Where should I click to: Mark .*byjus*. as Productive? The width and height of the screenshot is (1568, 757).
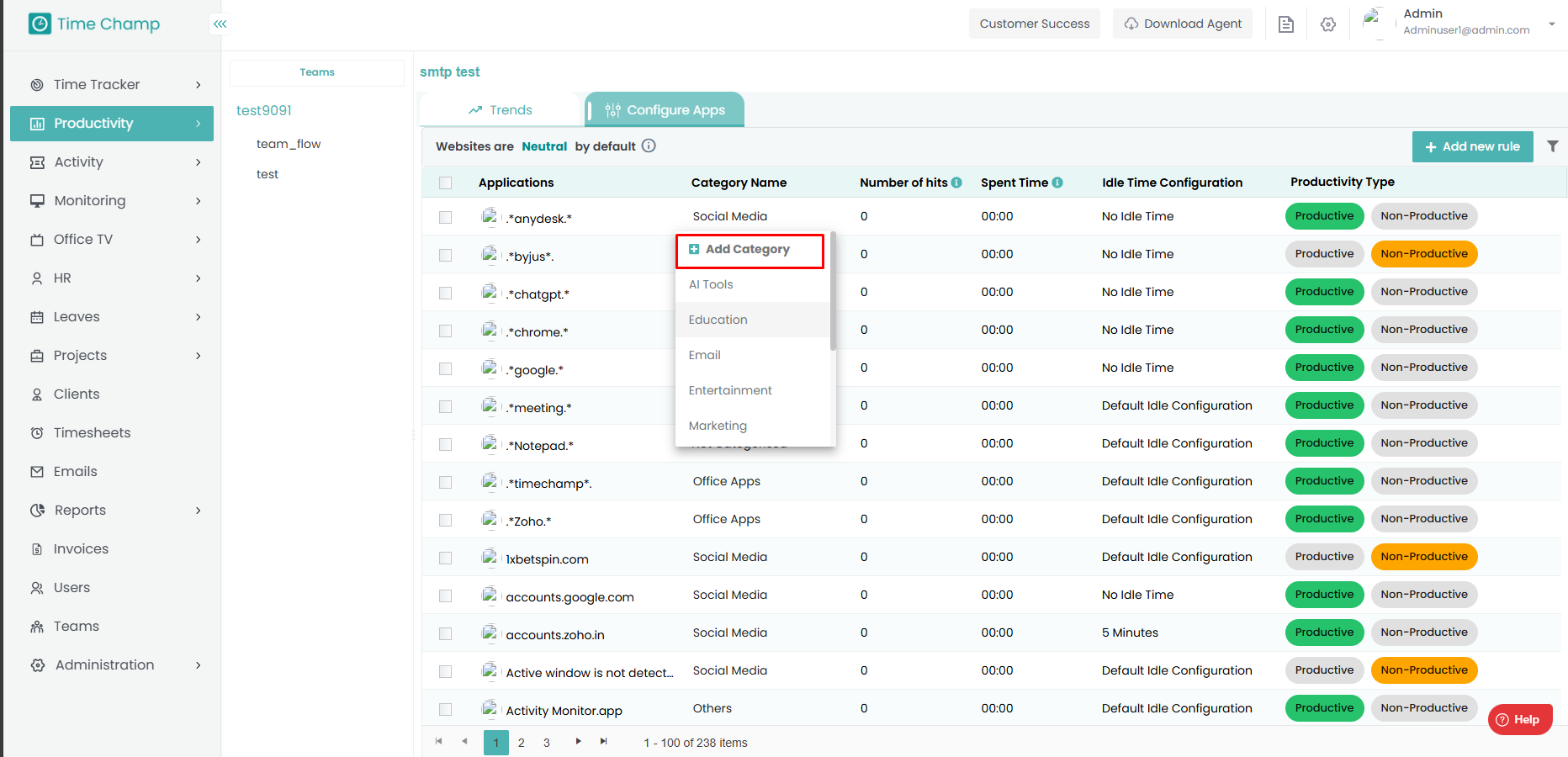[x=1324, y=254]
